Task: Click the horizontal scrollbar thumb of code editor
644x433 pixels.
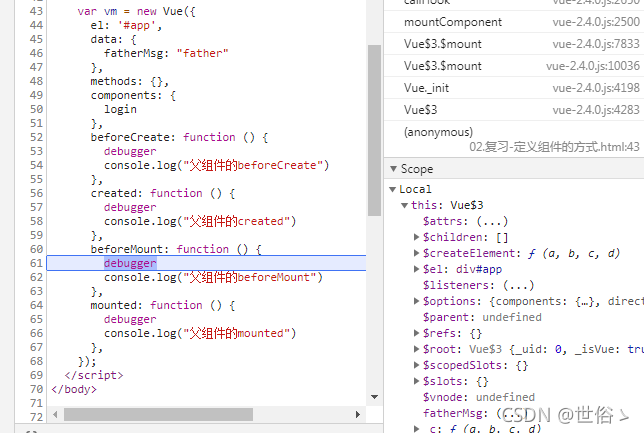Action: pyautogui.click(x=158, y=415)
